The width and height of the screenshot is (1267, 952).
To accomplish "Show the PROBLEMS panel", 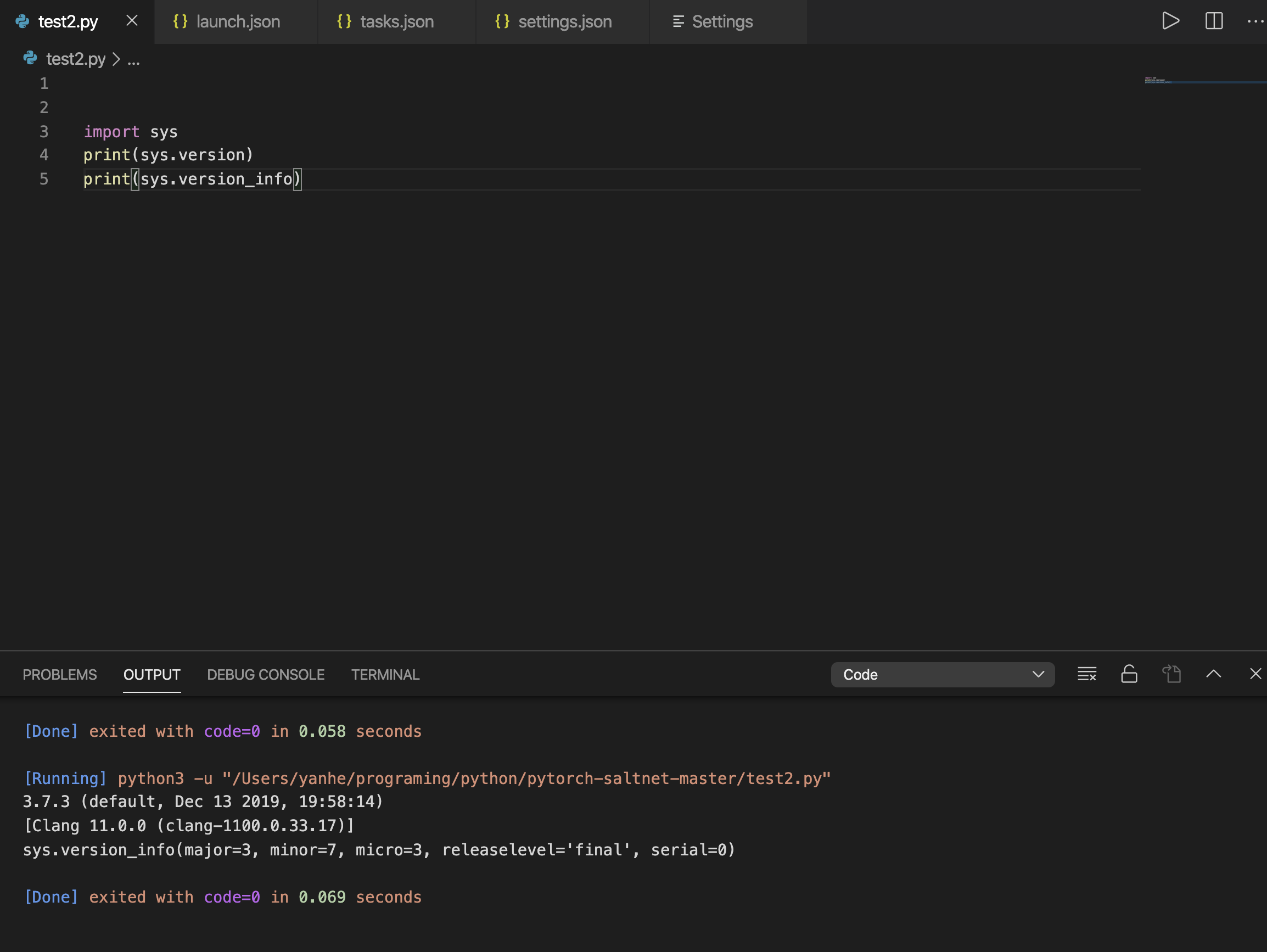I will pyautogui.click(x=60, y=675).
